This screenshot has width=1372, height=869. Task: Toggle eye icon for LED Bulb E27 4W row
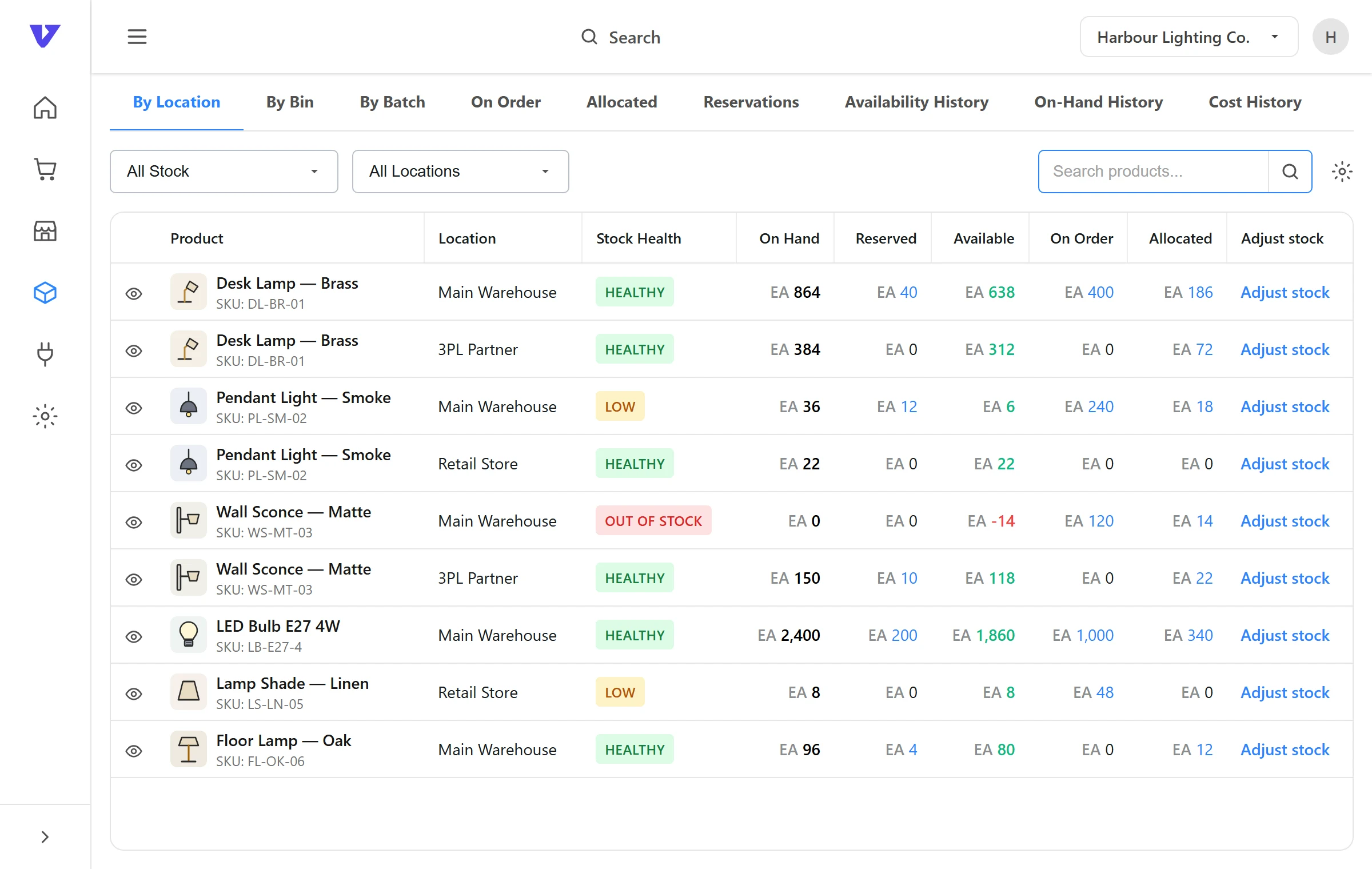pyautogui.click(x=134, y=636)
